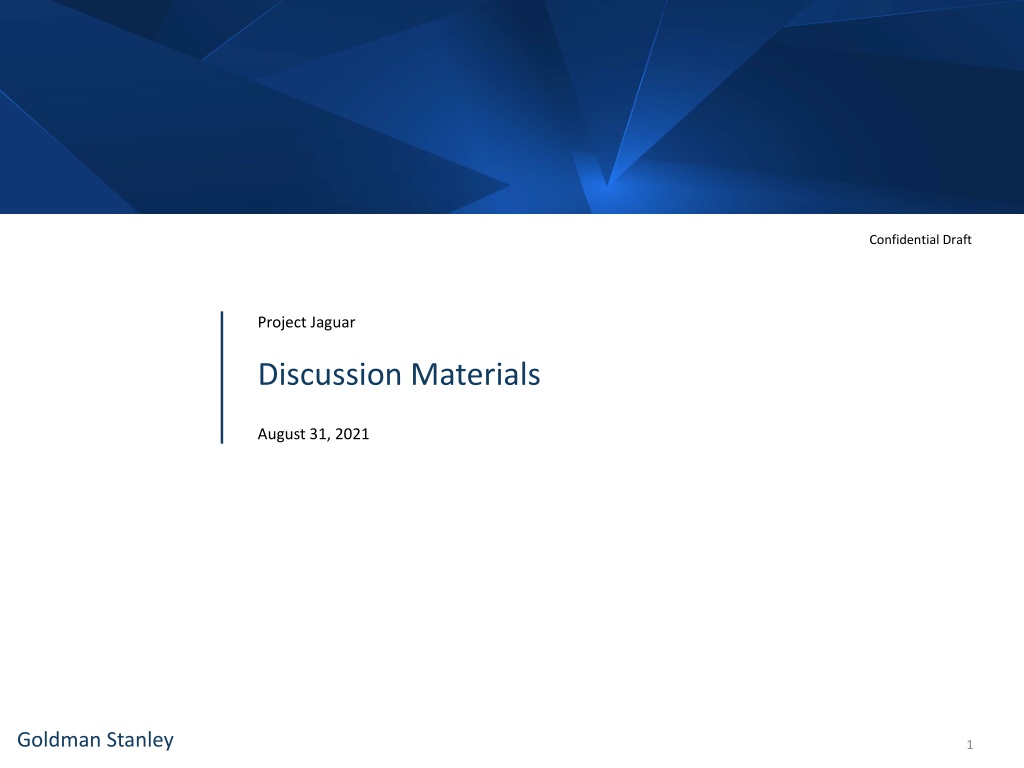Click the Discussion Materials title text
Viewport: 1024px width, 768px height.
pyautogui.click(x=399, y=375)
